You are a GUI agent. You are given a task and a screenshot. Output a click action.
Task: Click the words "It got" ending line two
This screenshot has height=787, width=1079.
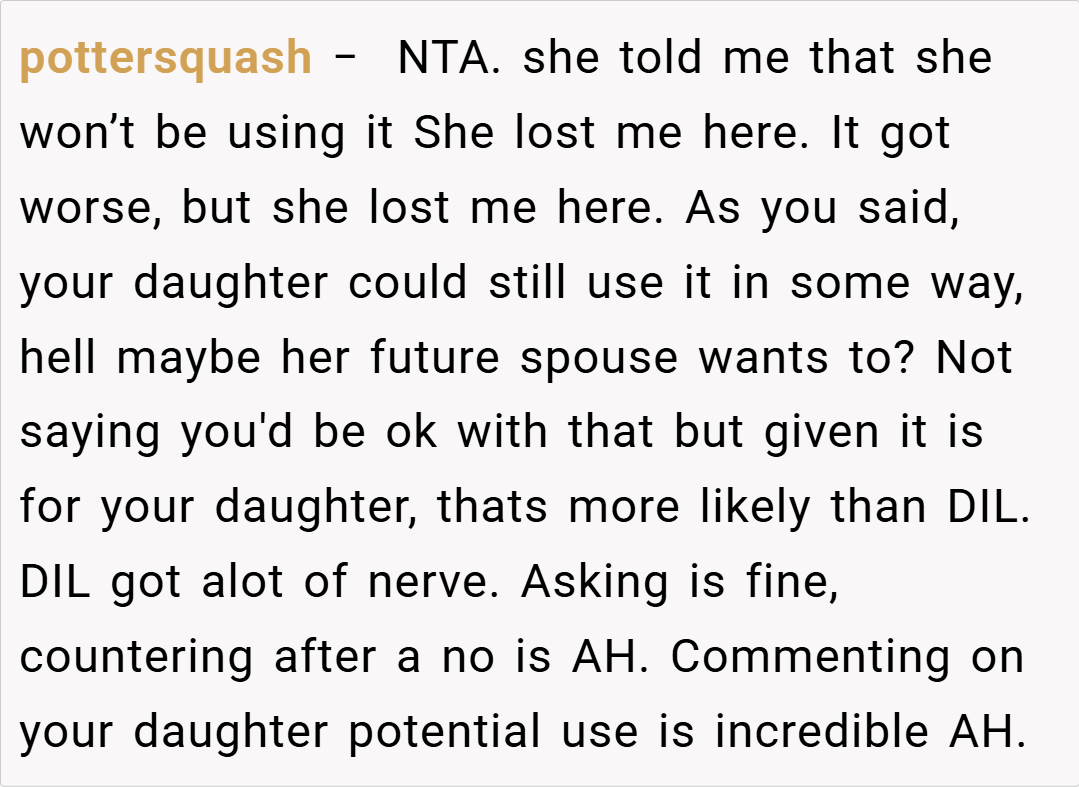[890, 133]
